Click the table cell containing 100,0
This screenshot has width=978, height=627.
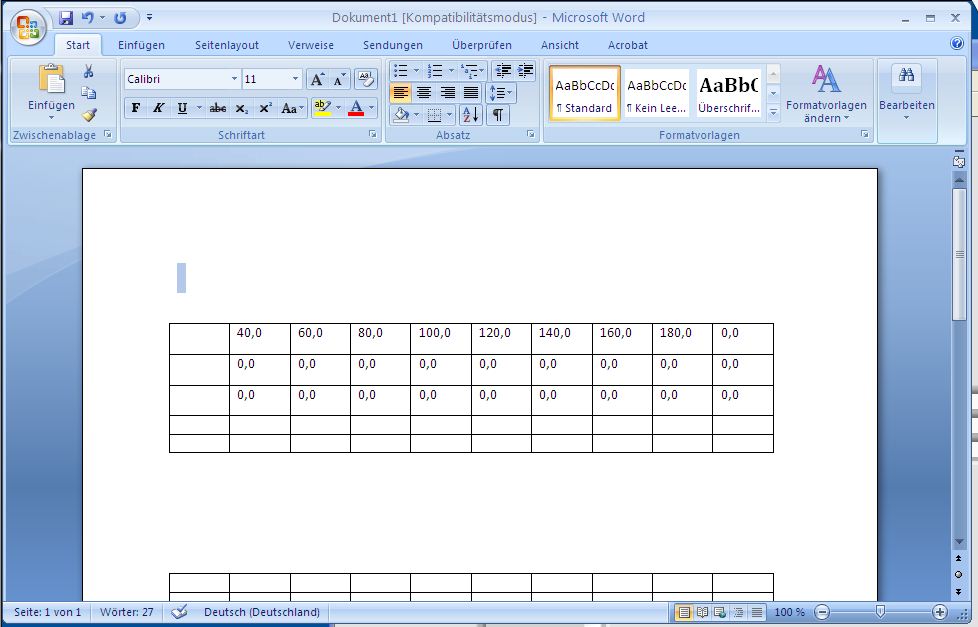click(440, 339)
